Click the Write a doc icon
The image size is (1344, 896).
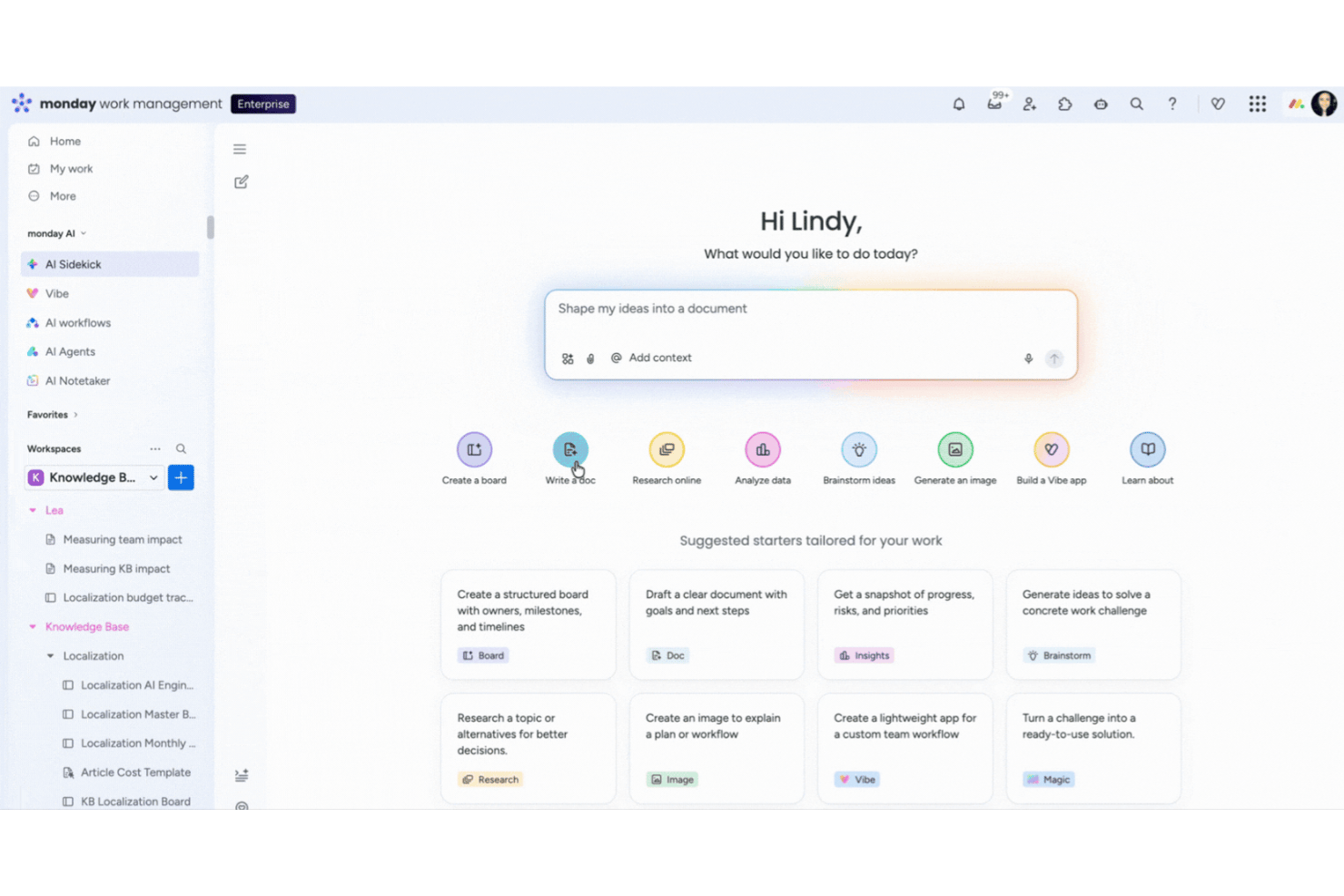click(570, 449)
